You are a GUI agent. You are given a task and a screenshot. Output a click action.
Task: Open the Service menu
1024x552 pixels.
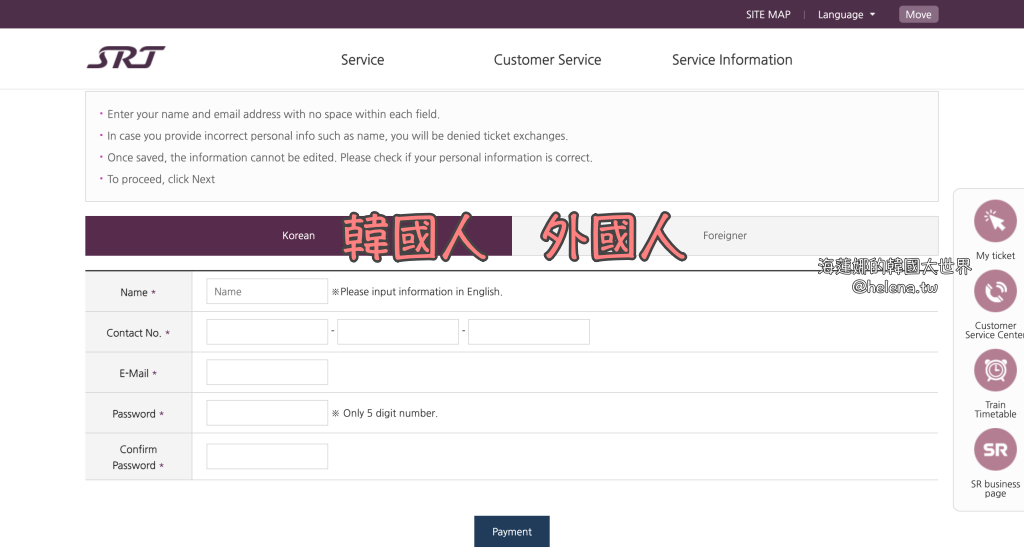[362, 60]
